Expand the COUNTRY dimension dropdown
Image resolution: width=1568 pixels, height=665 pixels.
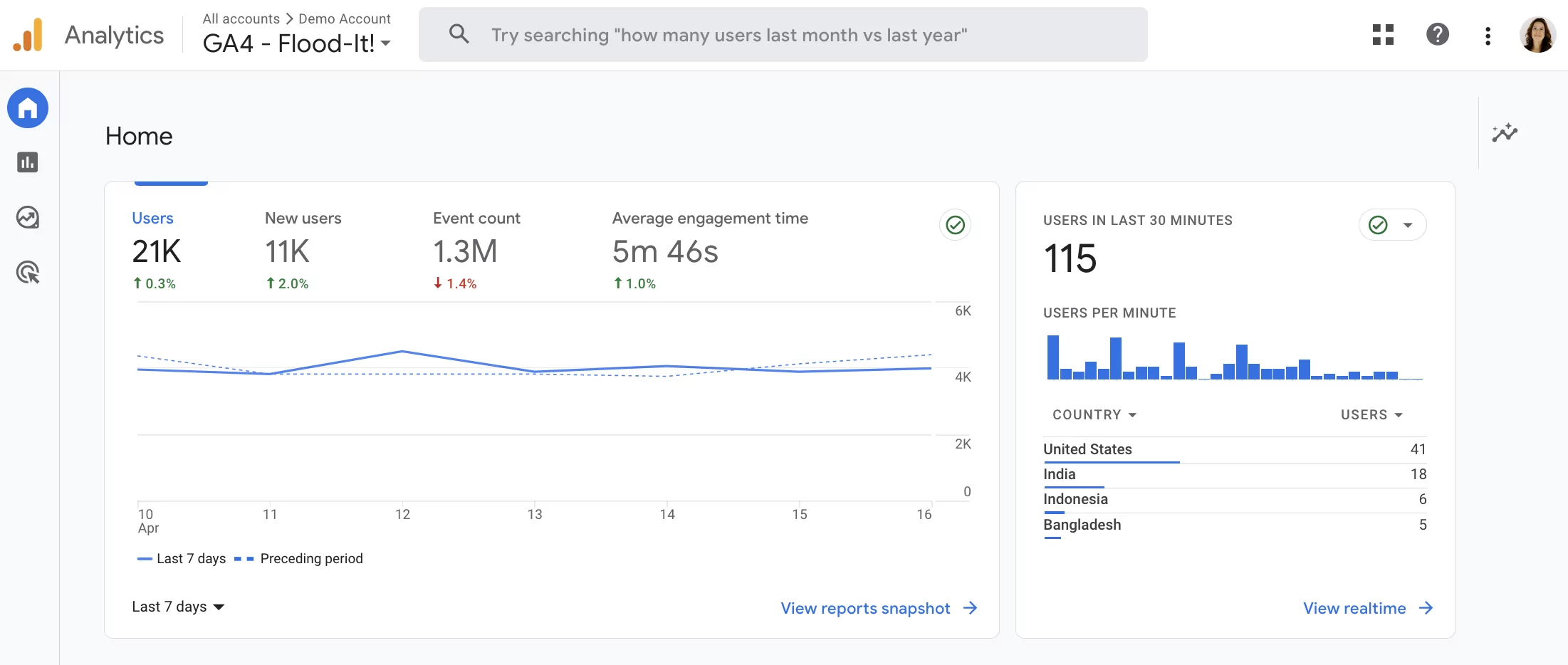1094,415
